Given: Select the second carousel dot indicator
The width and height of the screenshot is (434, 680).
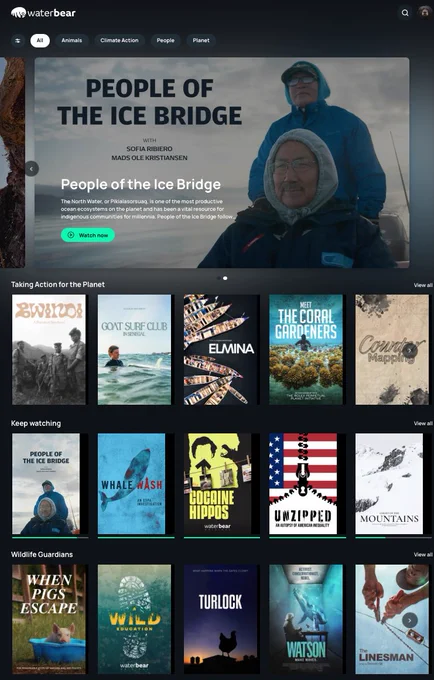Looking at the screenshot, I should (225, 278).
